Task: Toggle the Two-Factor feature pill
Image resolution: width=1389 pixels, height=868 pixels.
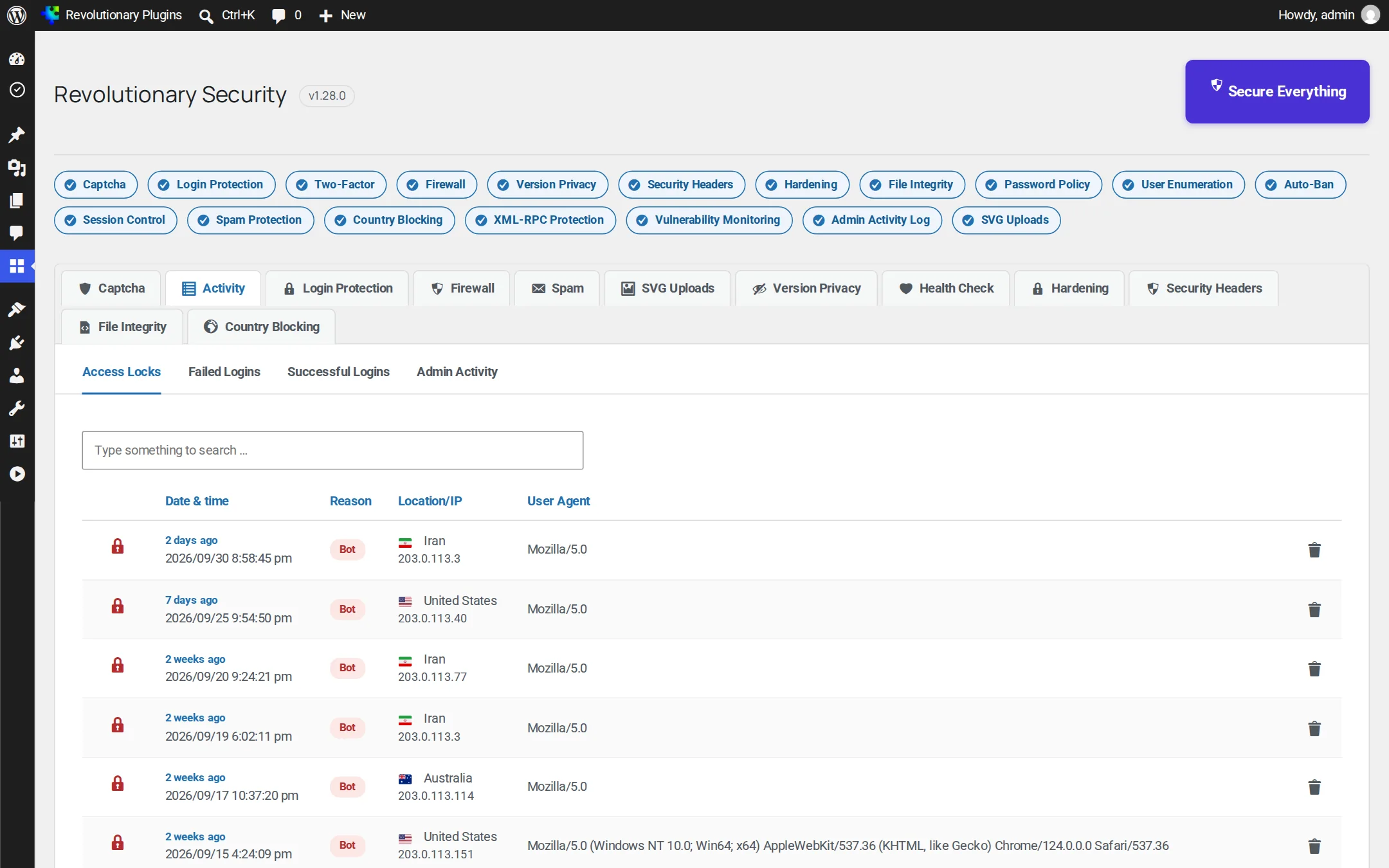Action: [336, 185]
